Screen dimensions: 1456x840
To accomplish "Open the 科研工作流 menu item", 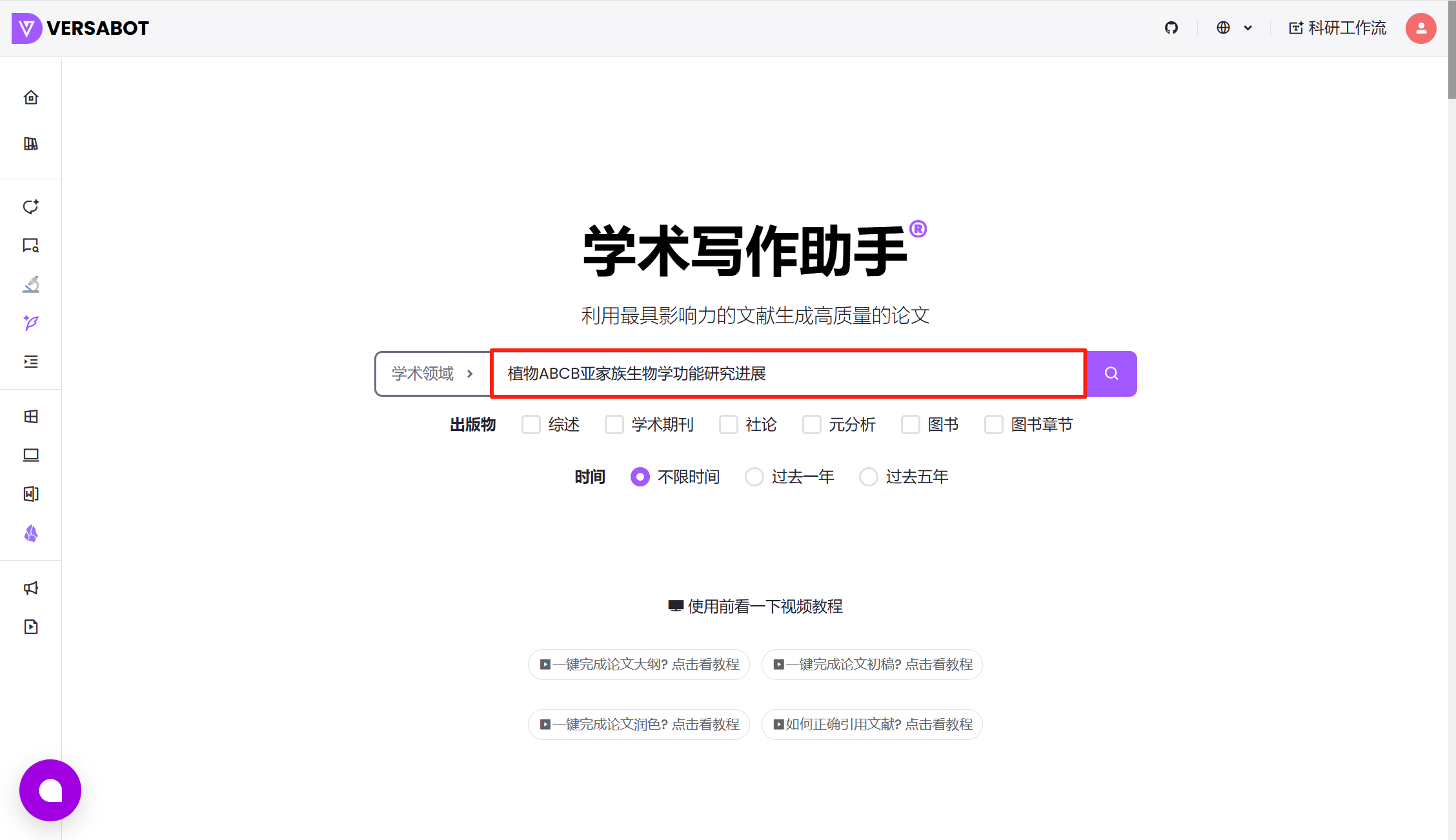I will coord(1336,28).
